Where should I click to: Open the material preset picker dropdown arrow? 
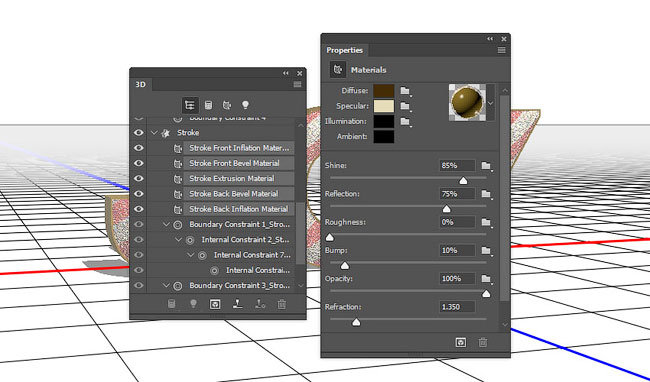(491, 103)
